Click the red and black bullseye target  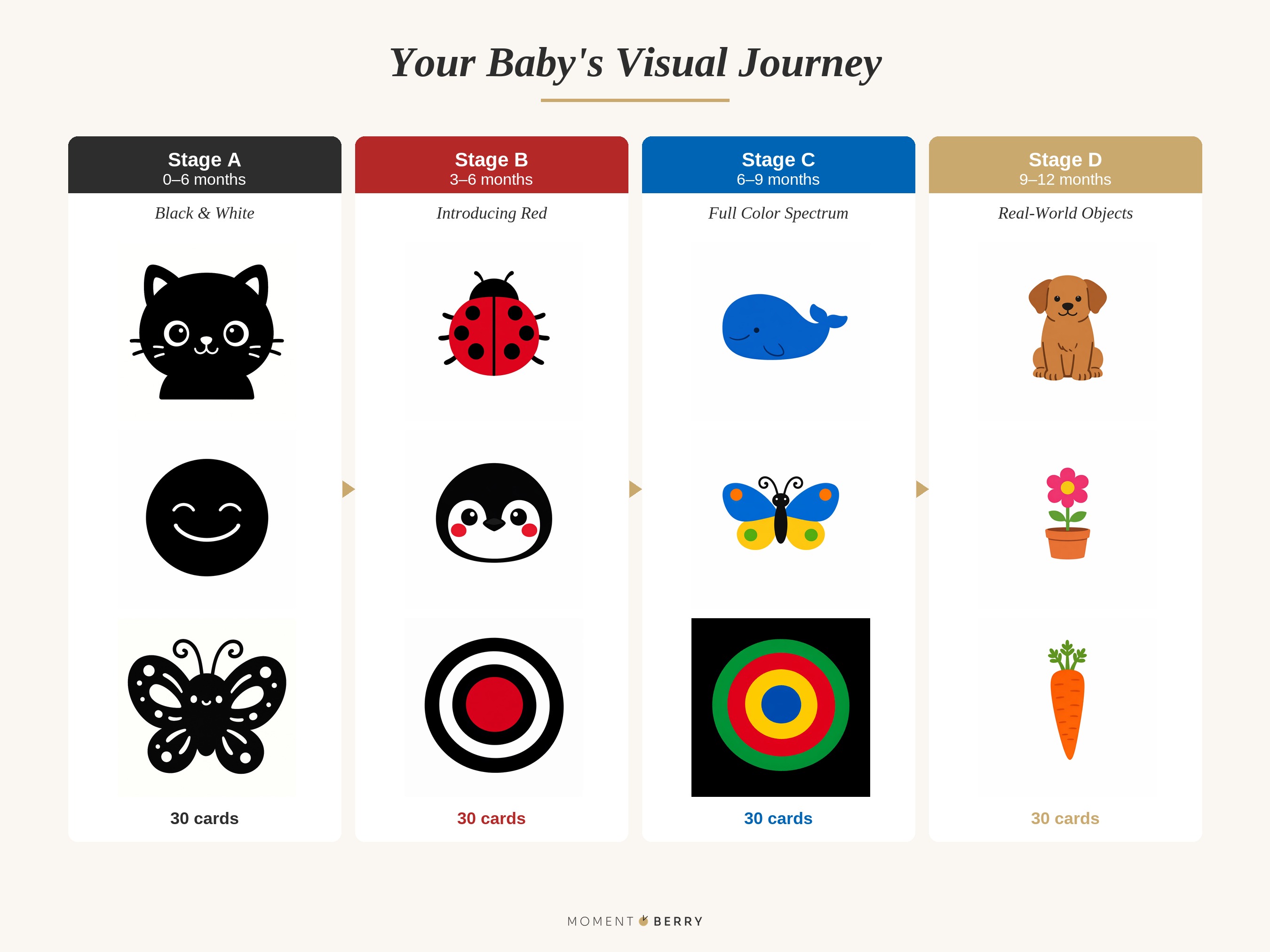pos(494,706)
